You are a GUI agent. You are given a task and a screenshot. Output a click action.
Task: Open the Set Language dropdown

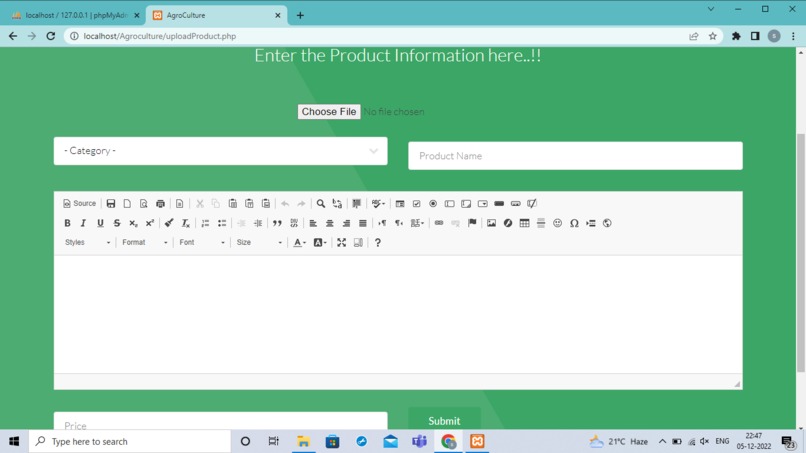[x=417, y=223]
